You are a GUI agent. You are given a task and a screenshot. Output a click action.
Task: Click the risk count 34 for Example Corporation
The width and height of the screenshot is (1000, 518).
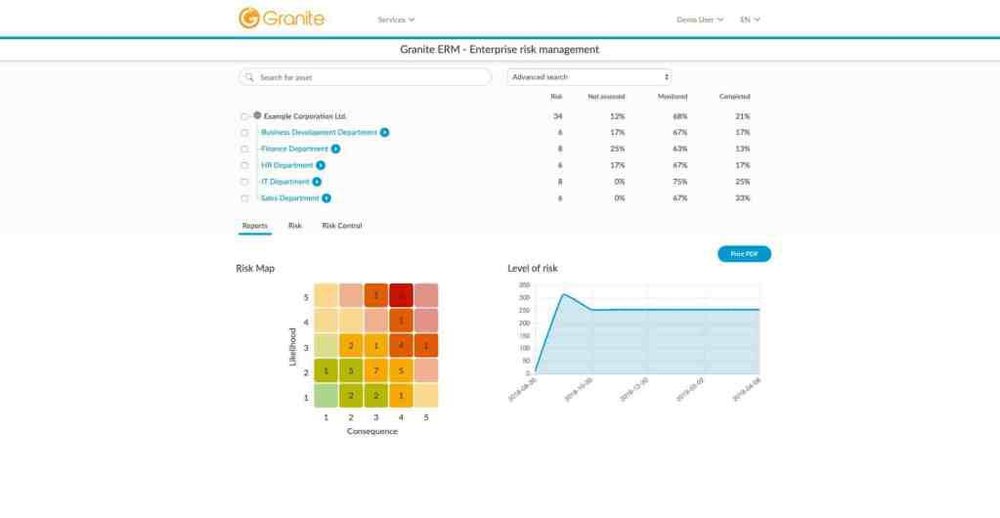pos(557,117)
